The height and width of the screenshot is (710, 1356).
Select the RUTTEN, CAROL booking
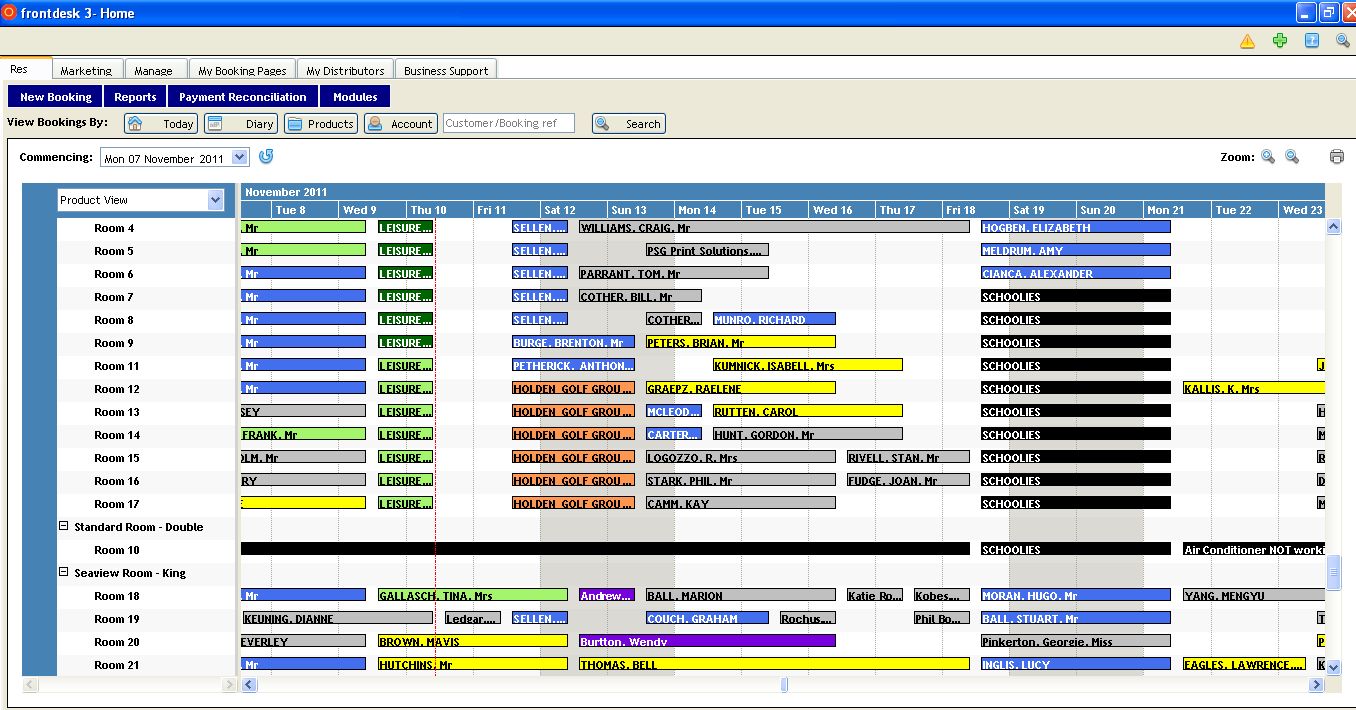pos(808,411)
